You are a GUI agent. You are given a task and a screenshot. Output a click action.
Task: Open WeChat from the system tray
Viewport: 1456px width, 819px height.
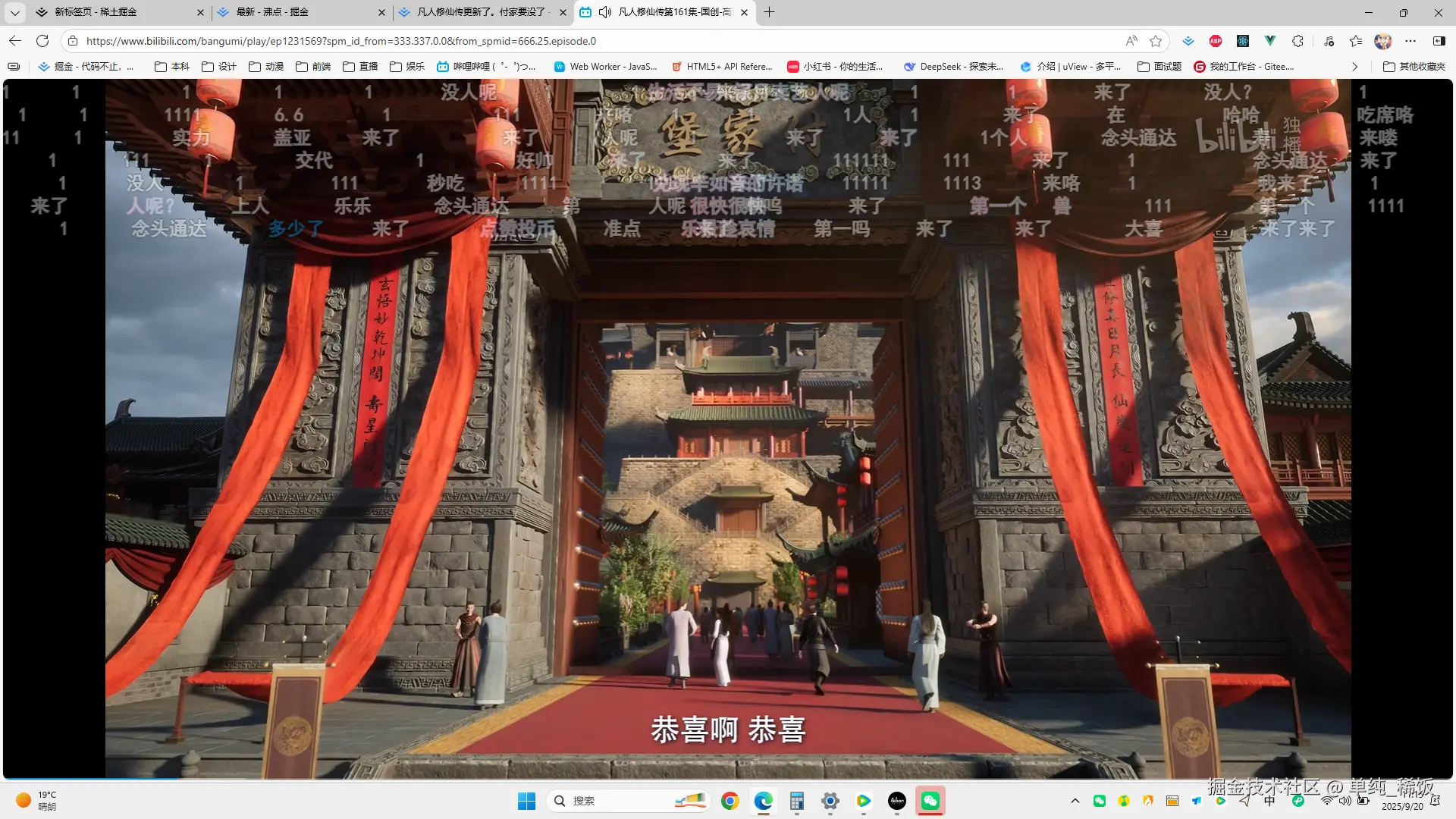click(1100, 801)
